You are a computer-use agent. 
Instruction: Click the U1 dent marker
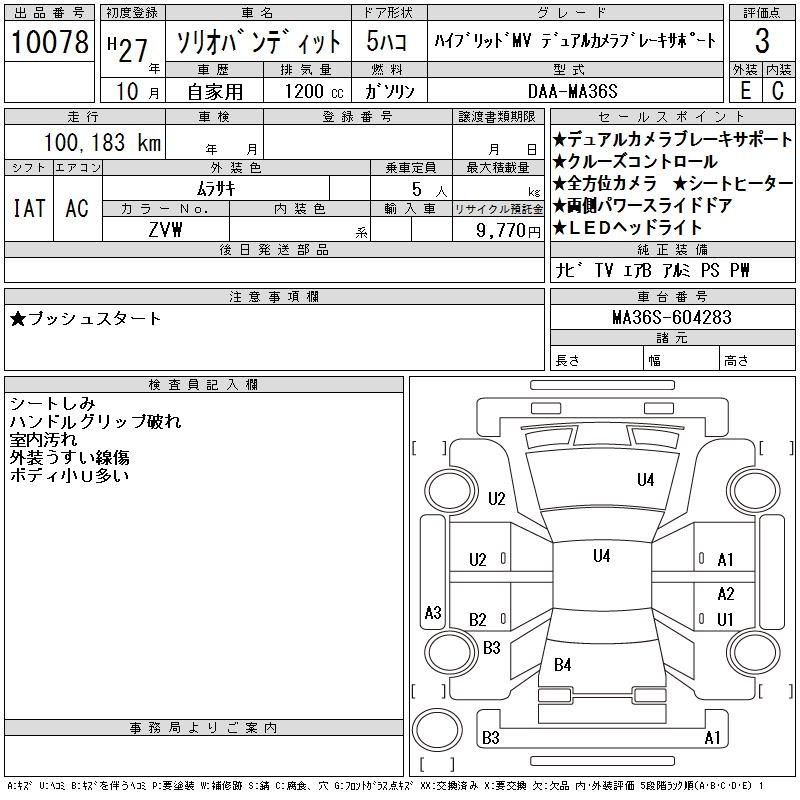726,619
